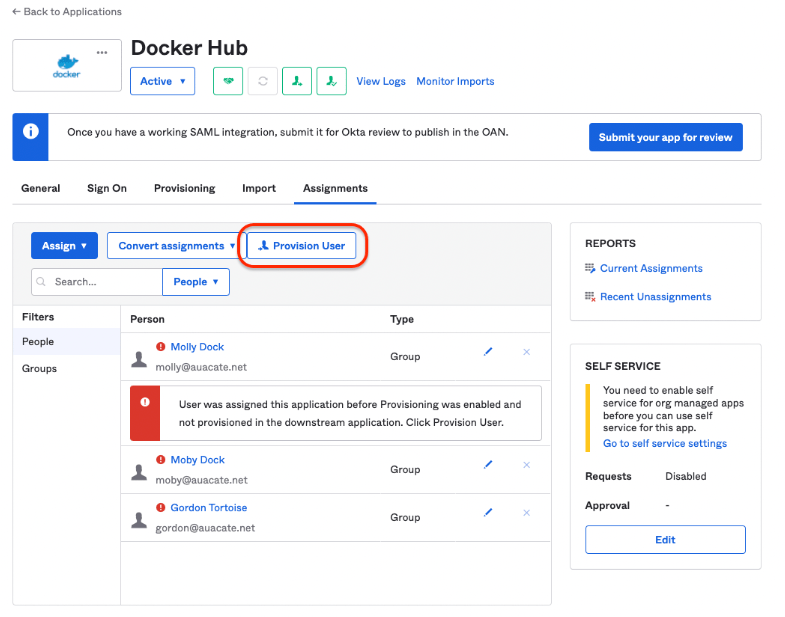
Task: Click red error icon beside Gordon Tortoise
Action: pos(160,507)
